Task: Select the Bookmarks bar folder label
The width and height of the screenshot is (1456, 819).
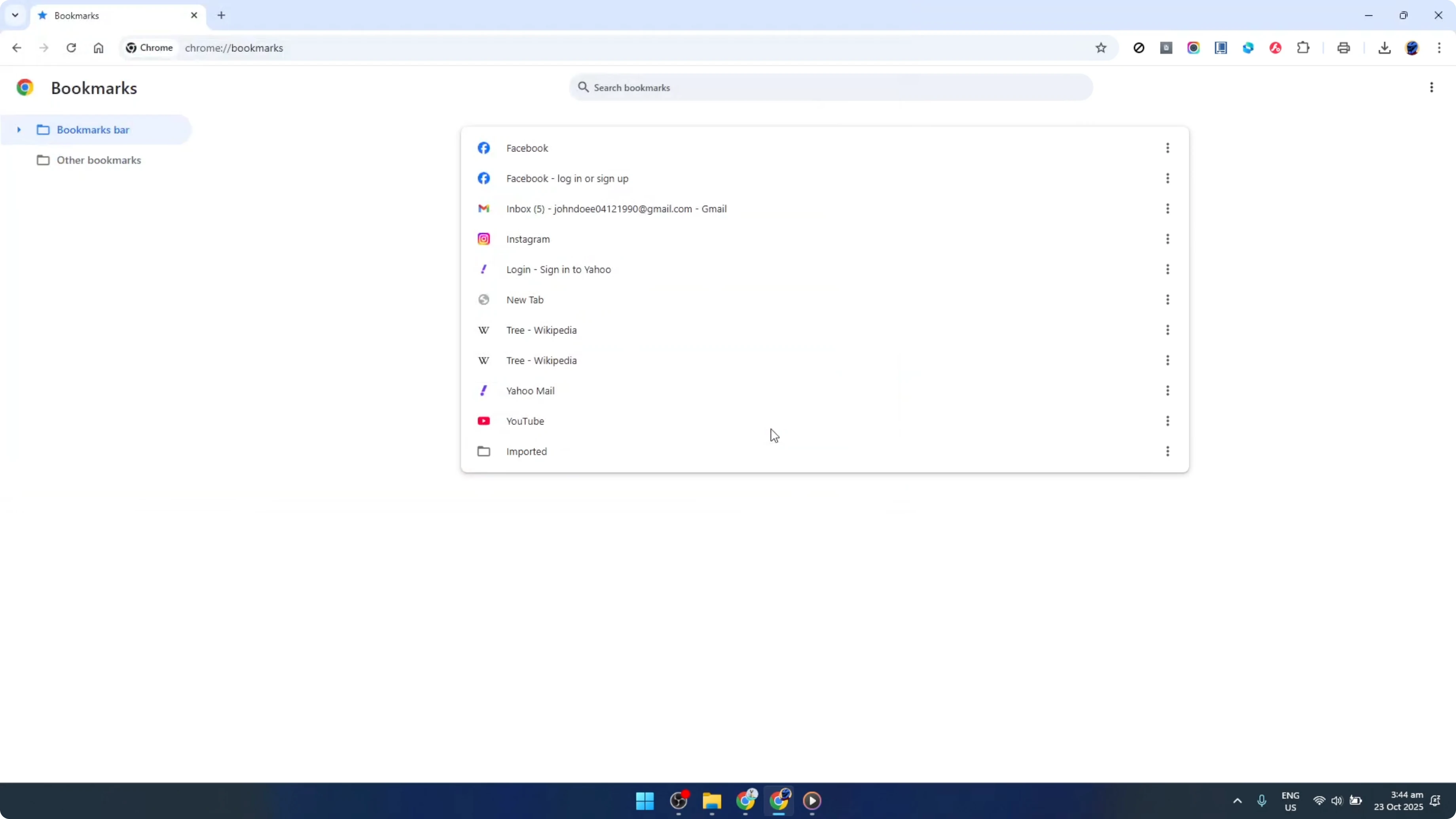Action: (x=93, y=130)
